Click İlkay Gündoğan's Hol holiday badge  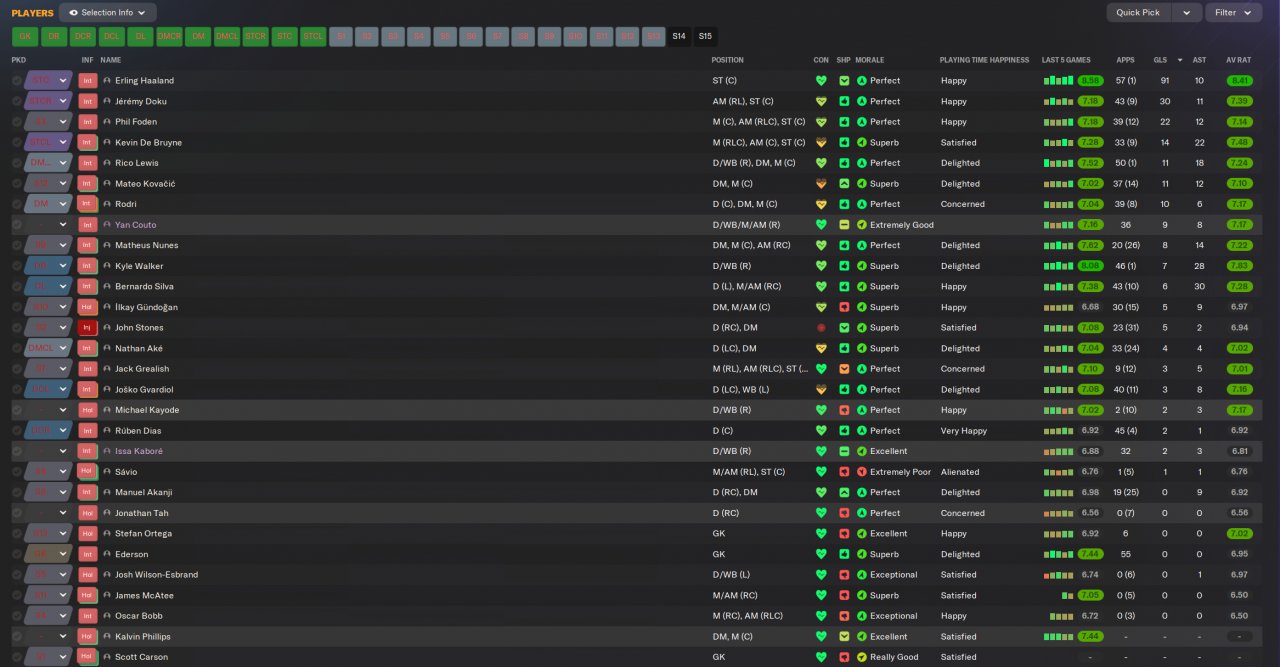(x=87, y=307)
